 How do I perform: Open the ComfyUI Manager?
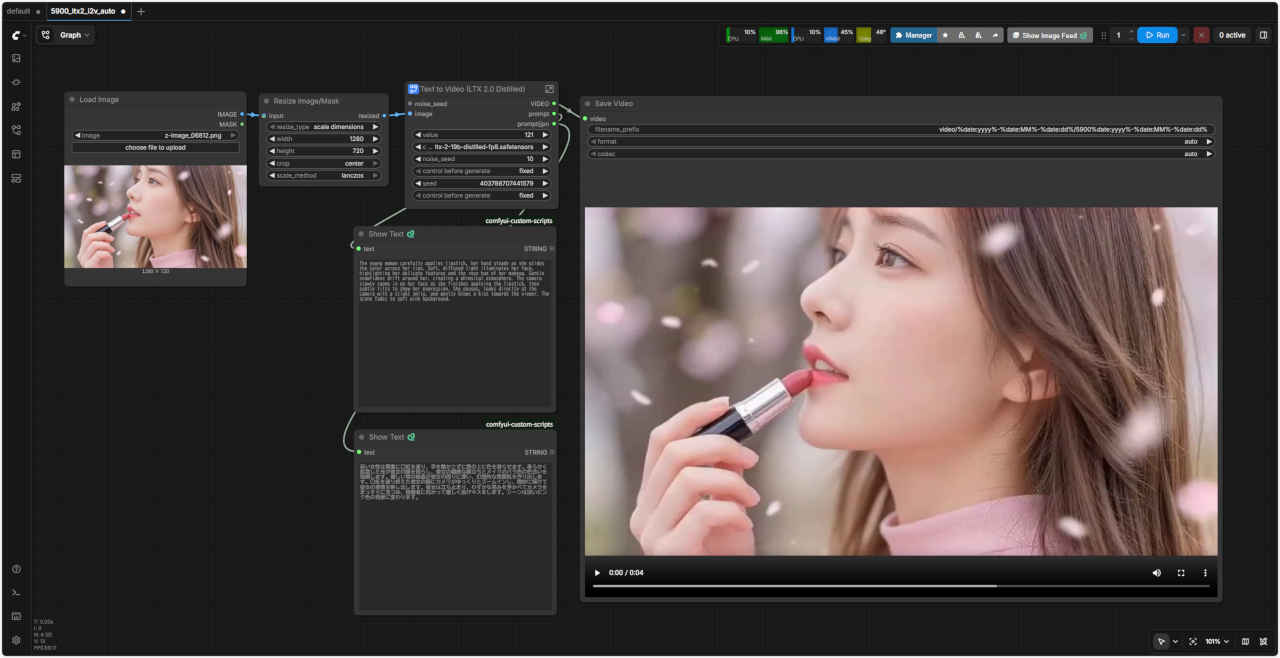point(913,35)
